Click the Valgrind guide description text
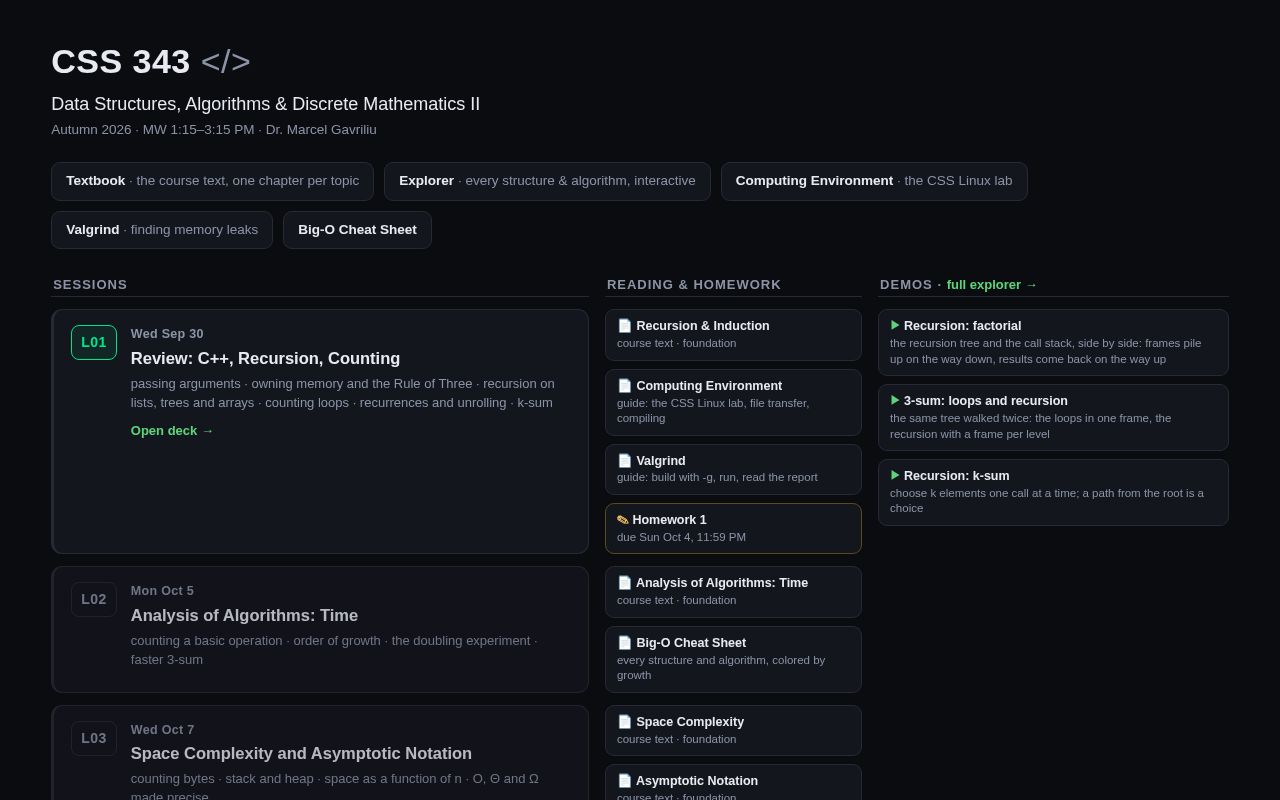The height and width of the screenshot is (800, 1280). click(717, 477)
